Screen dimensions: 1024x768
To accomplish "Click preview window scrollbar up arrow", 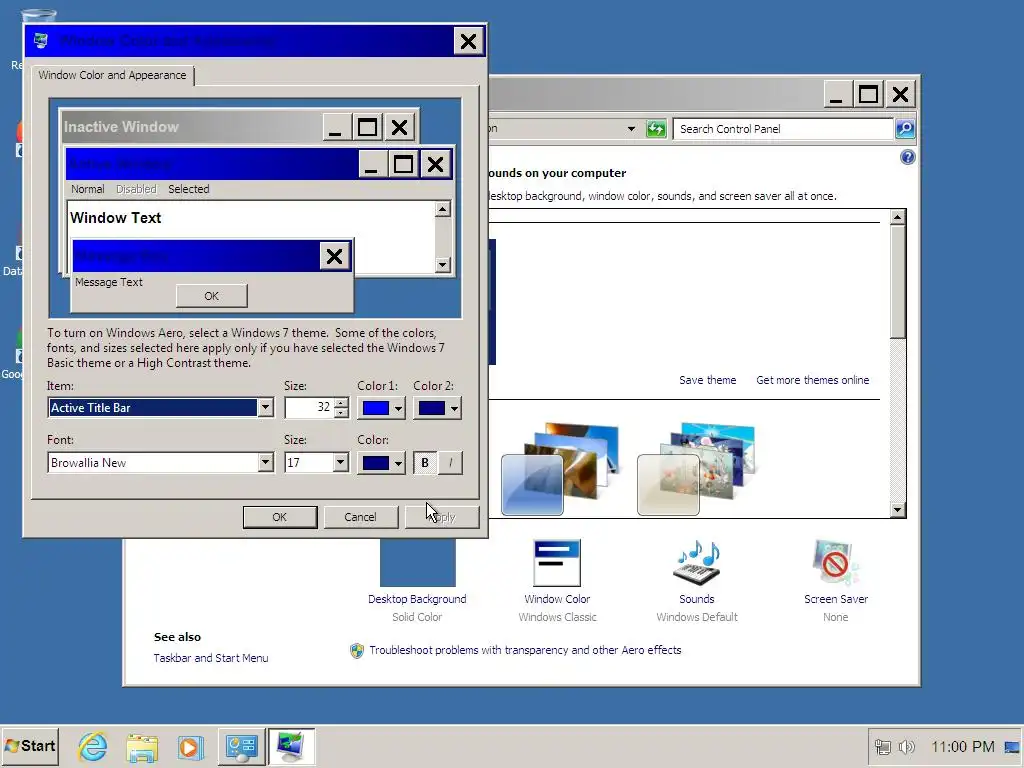I will pyautogui.click(x=442, y=209).
